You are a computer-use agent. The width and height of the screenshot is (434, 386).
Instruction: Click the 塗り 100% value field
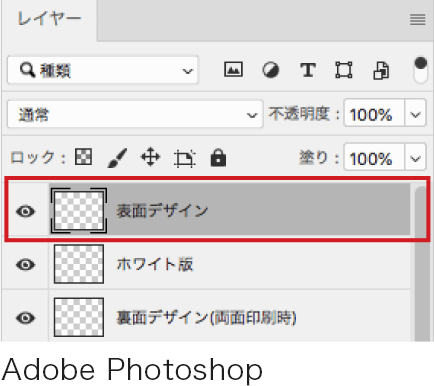coord(374,158)
